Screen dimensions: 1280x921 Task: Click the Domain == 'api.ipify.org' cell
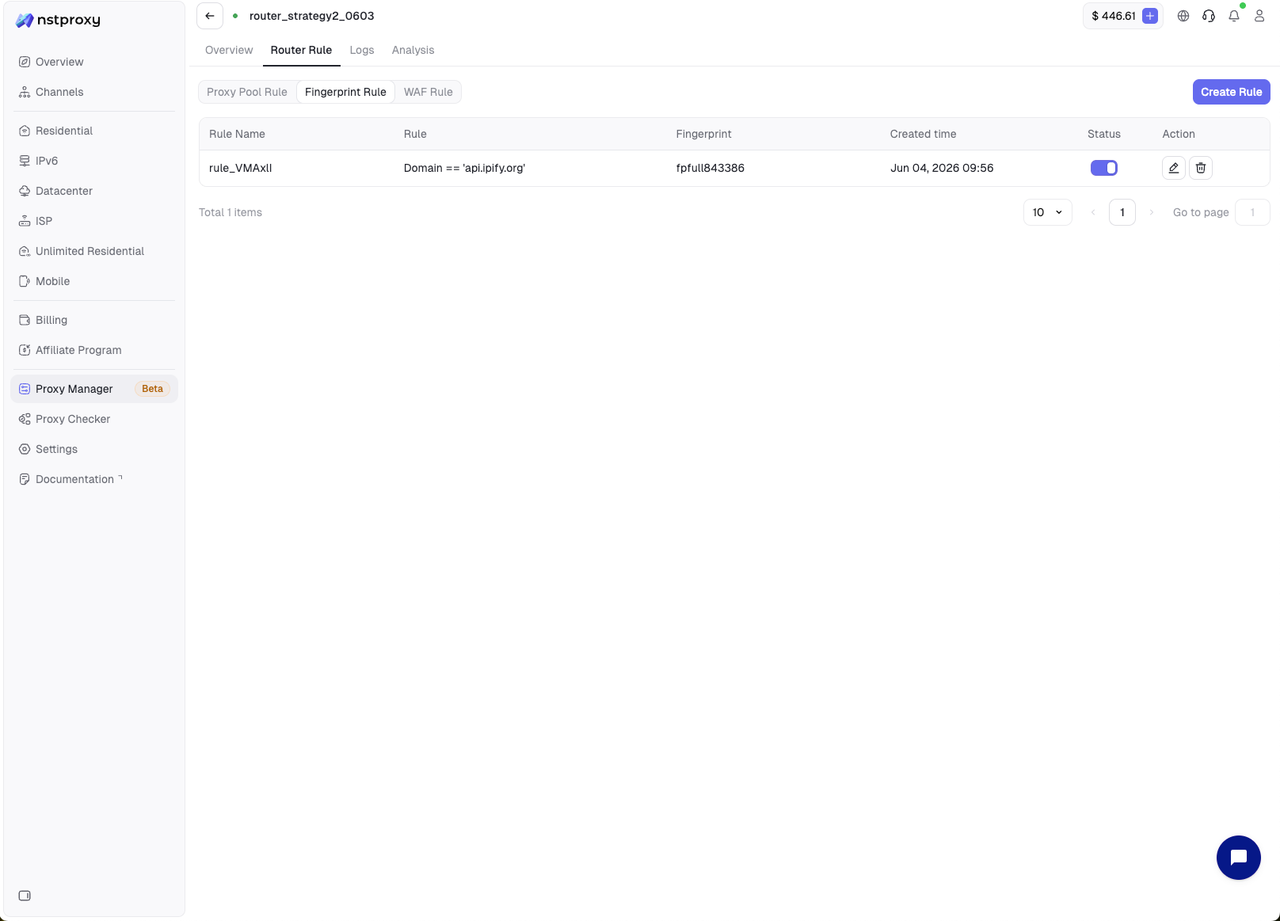click(x=464, y=168)
